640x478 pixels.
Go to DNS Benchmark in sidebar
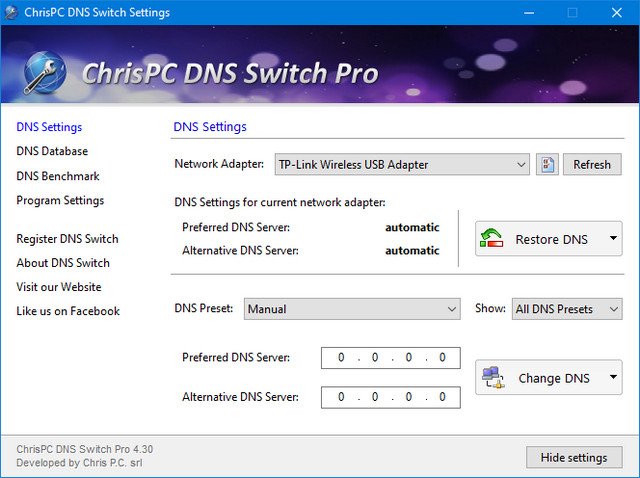[x=58, y=176]
